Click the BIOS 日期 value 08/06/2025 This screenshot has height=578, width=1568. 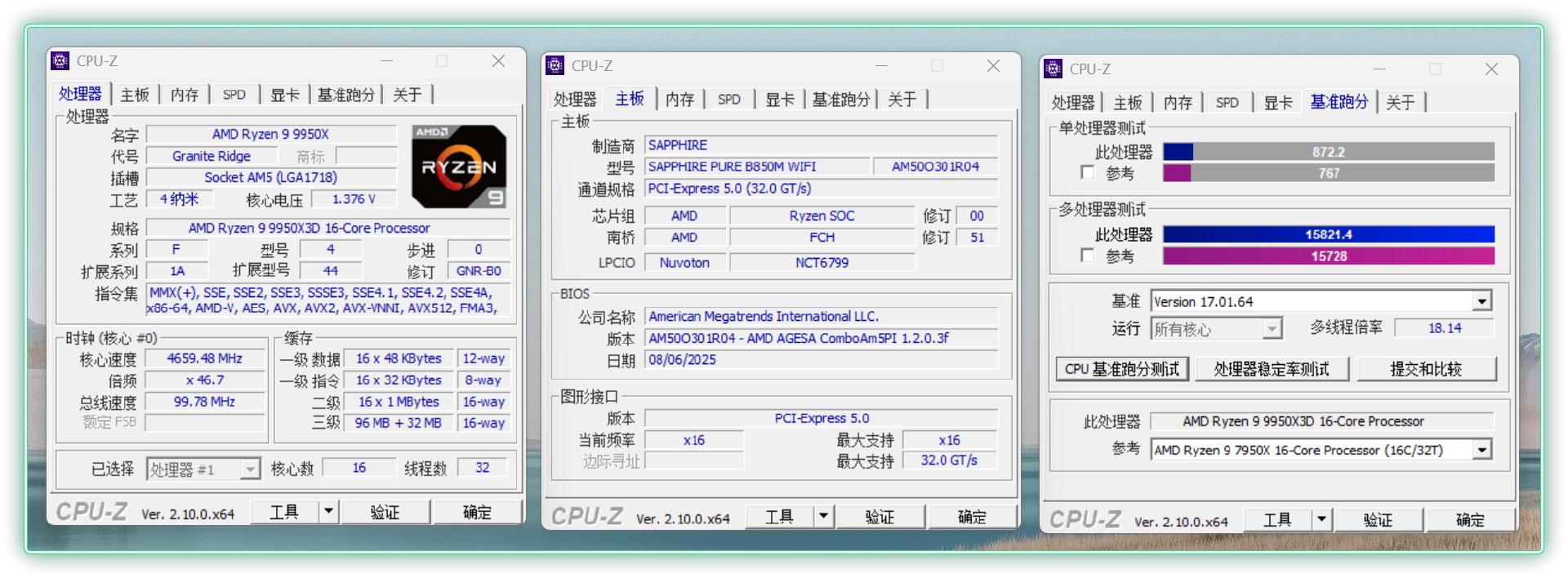click(x=822, y=360)
